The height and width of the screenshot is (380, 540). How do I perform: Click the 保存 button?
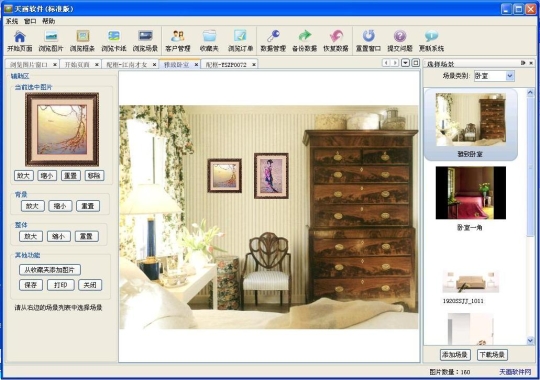click(x=31, y=285)
